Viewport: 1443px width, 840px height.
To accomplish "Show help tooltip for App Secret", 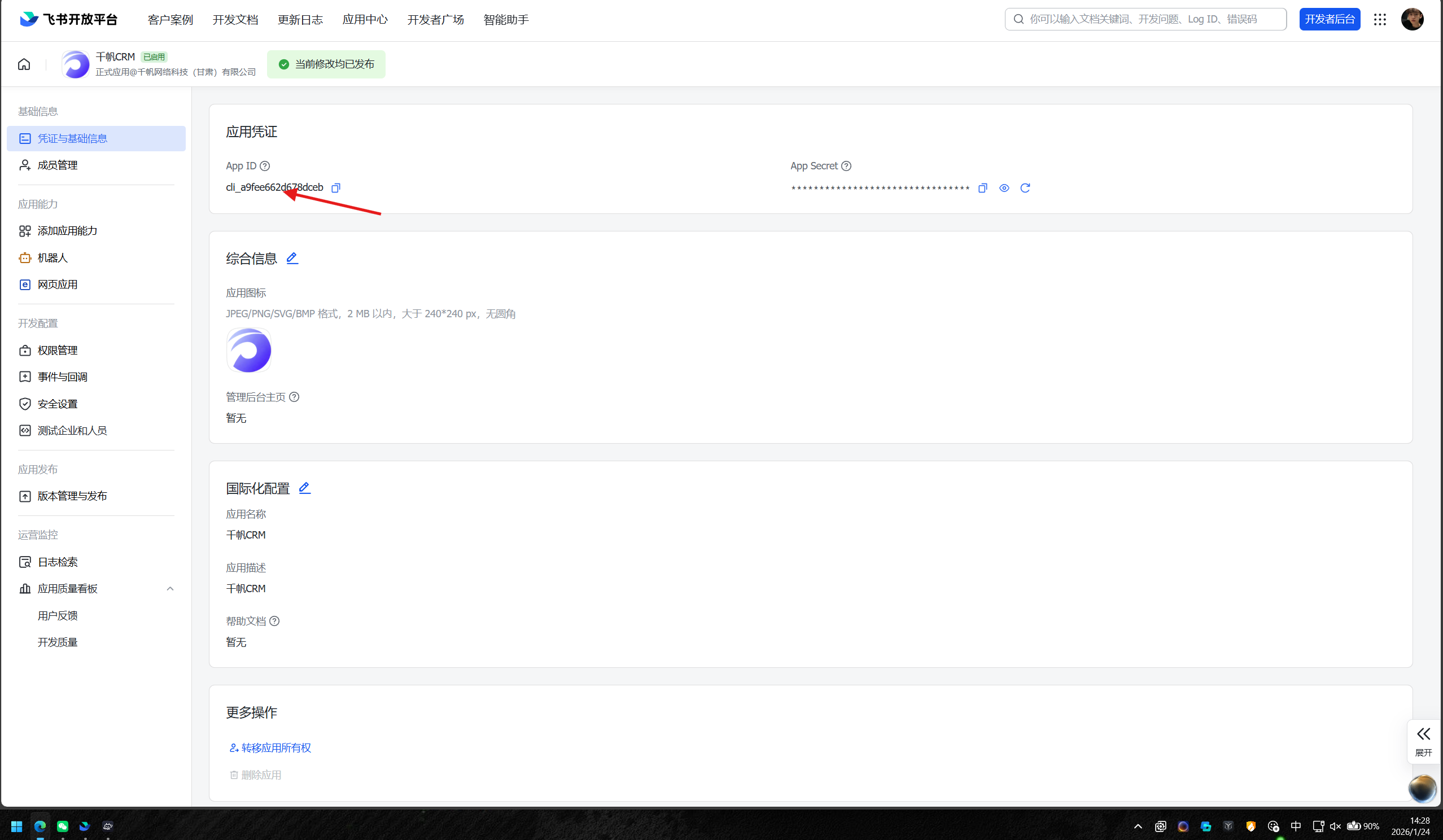I will click(846, 166).
